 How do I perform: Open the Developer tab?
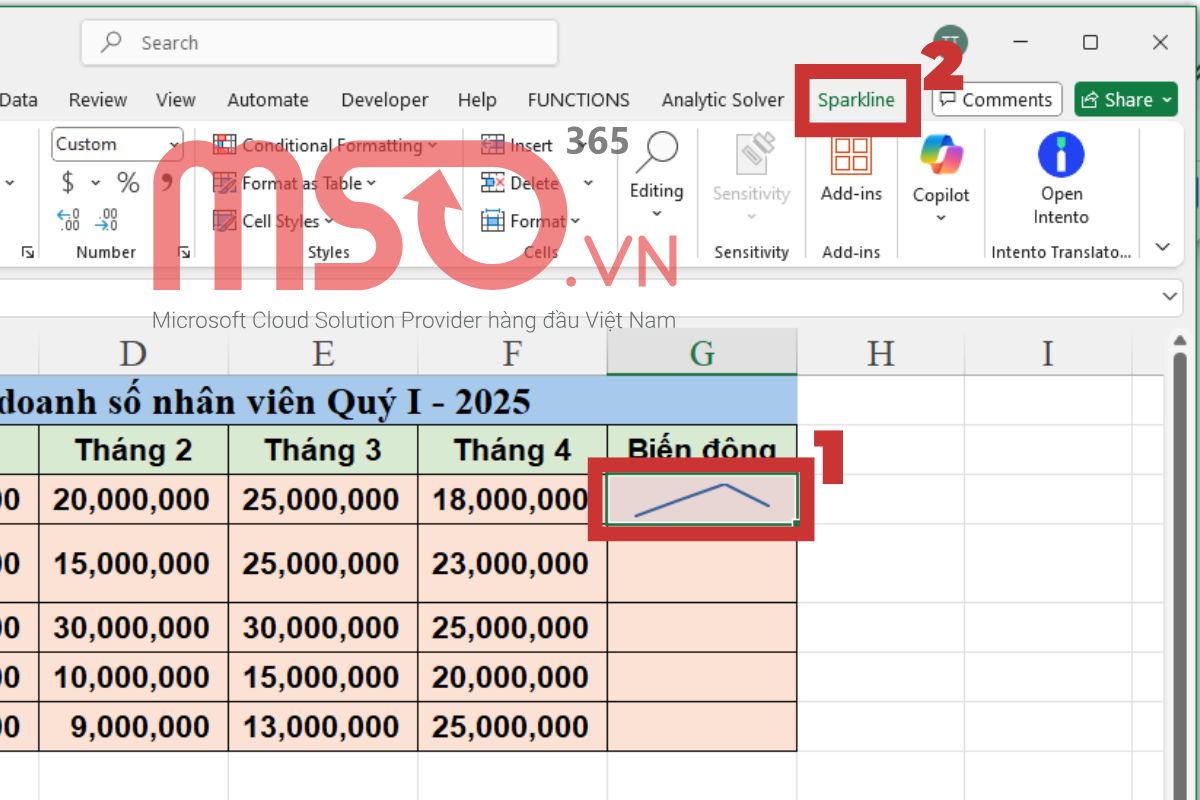(x=384, y=100)
